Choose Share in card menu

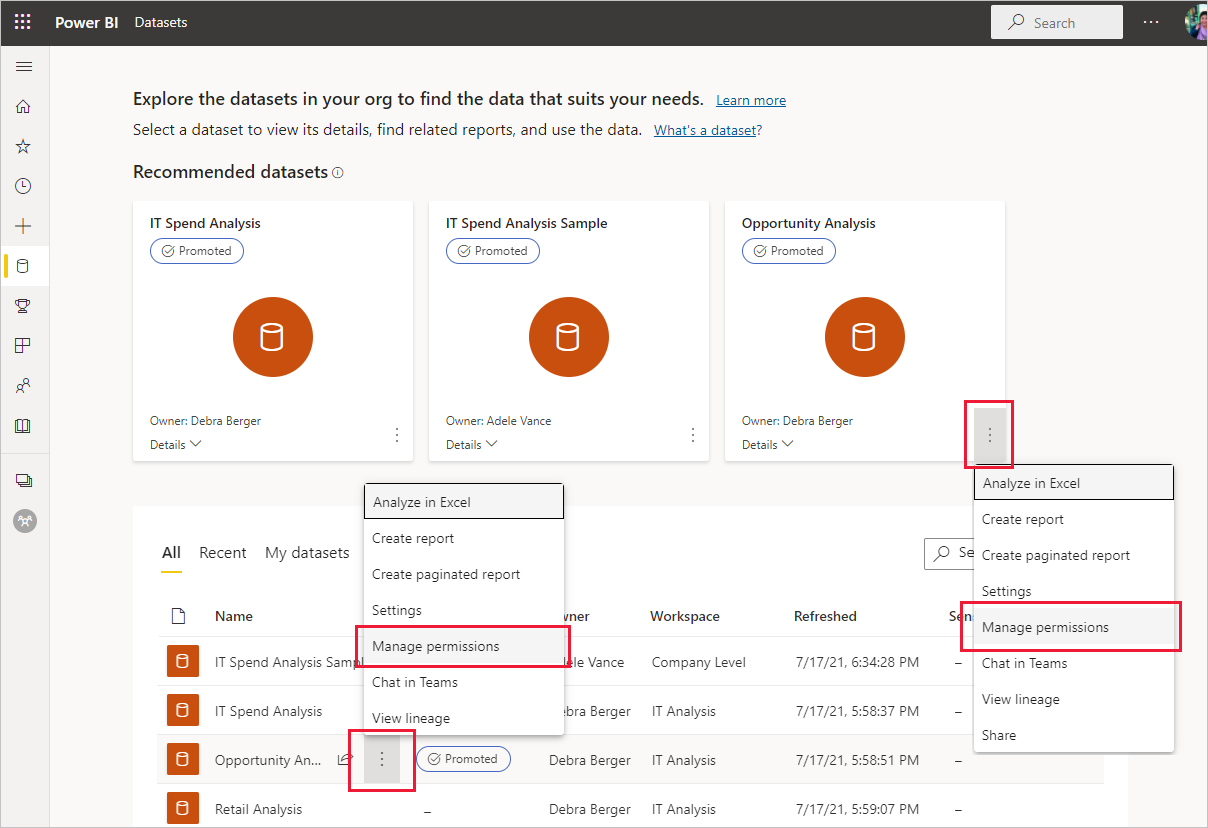1074,735
